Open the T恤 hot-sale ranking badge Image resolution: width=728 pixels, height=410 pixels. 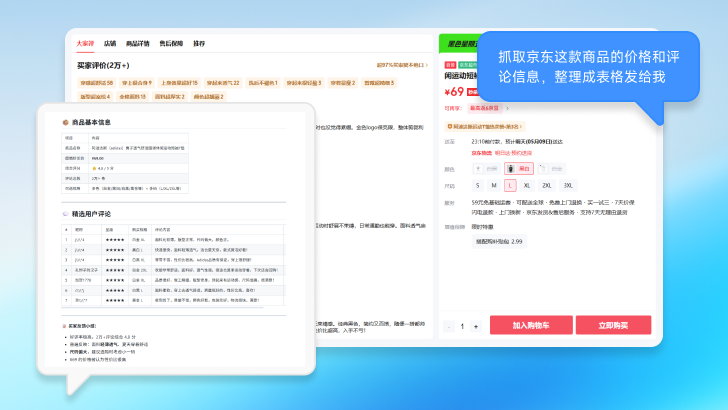[x=485, y=126]
